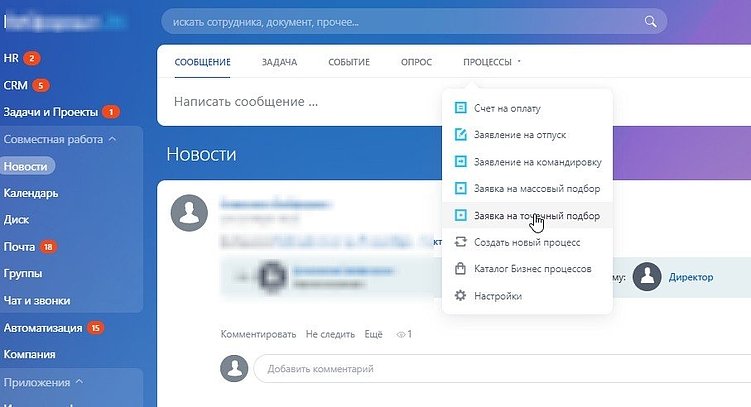Click the Заявка на точечный подбор icon
751x407 pixels.
point(460,215)
